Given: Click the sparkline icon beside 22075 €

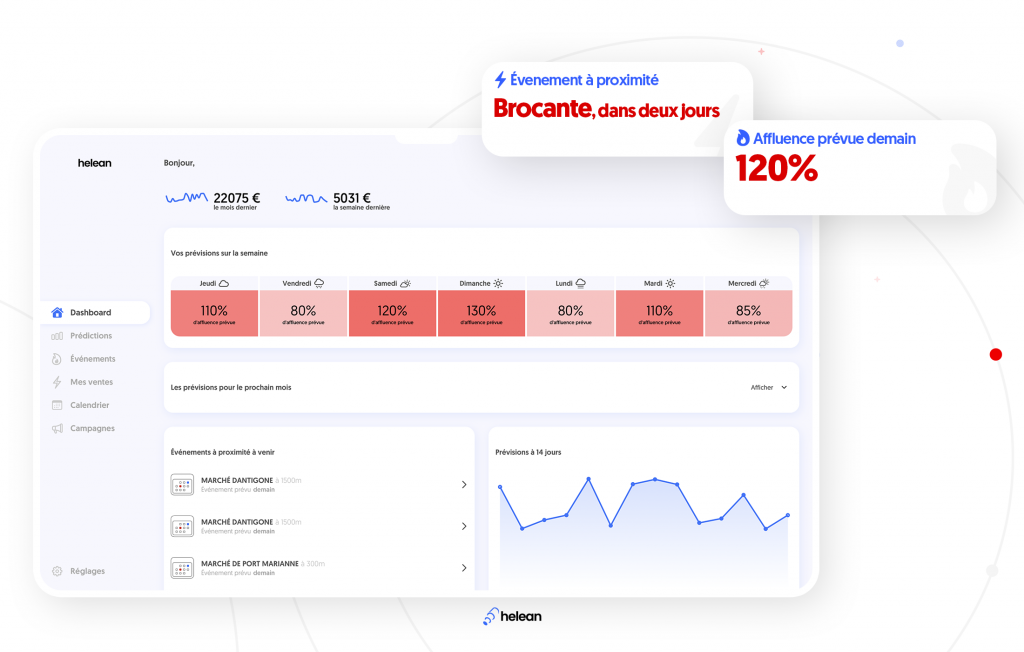Looking at the screenshot, I should click(185, 198).
